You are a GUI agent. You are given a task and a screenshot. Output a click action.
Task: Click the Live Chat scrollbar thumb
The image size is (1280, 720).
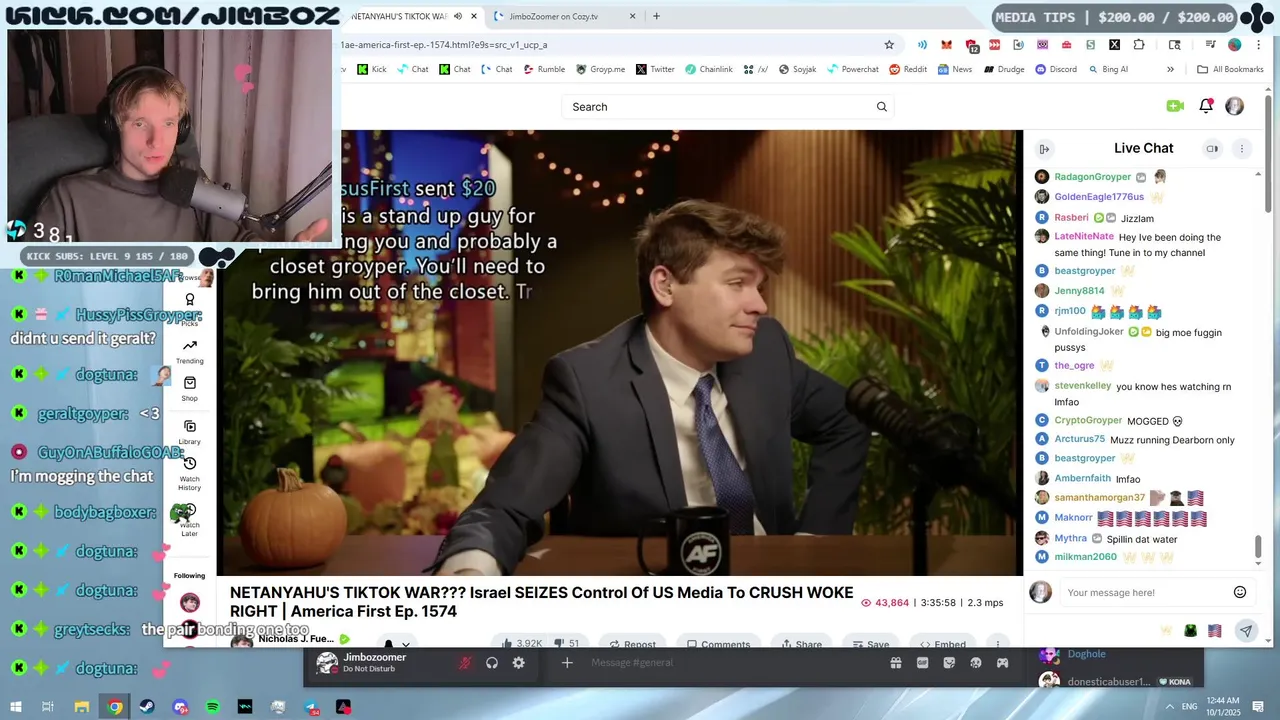coord(1258,547)
